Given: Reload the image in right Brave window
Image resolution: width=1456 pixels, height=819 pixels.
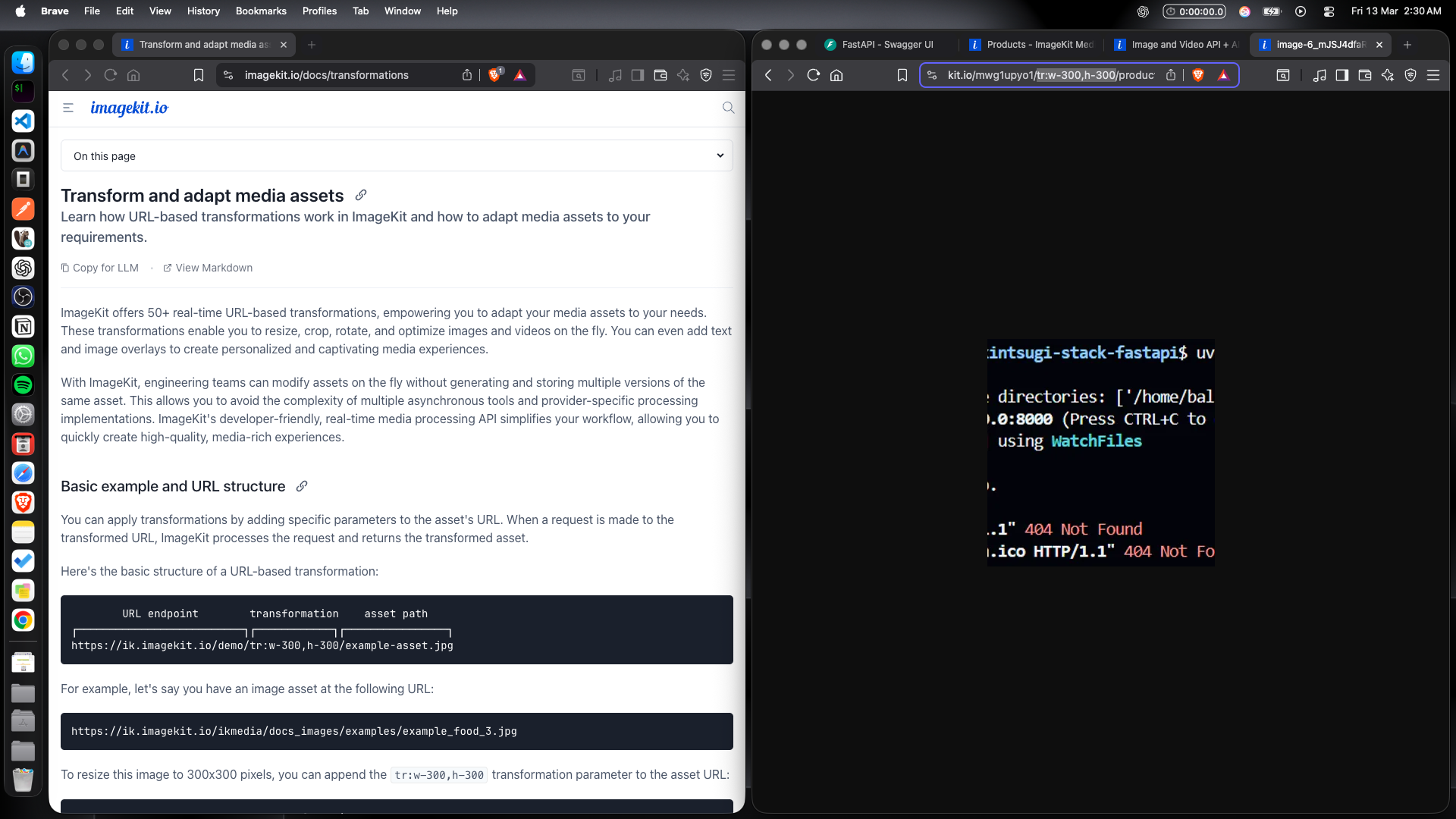Looking at the screenshot, I should click(814, 75).
